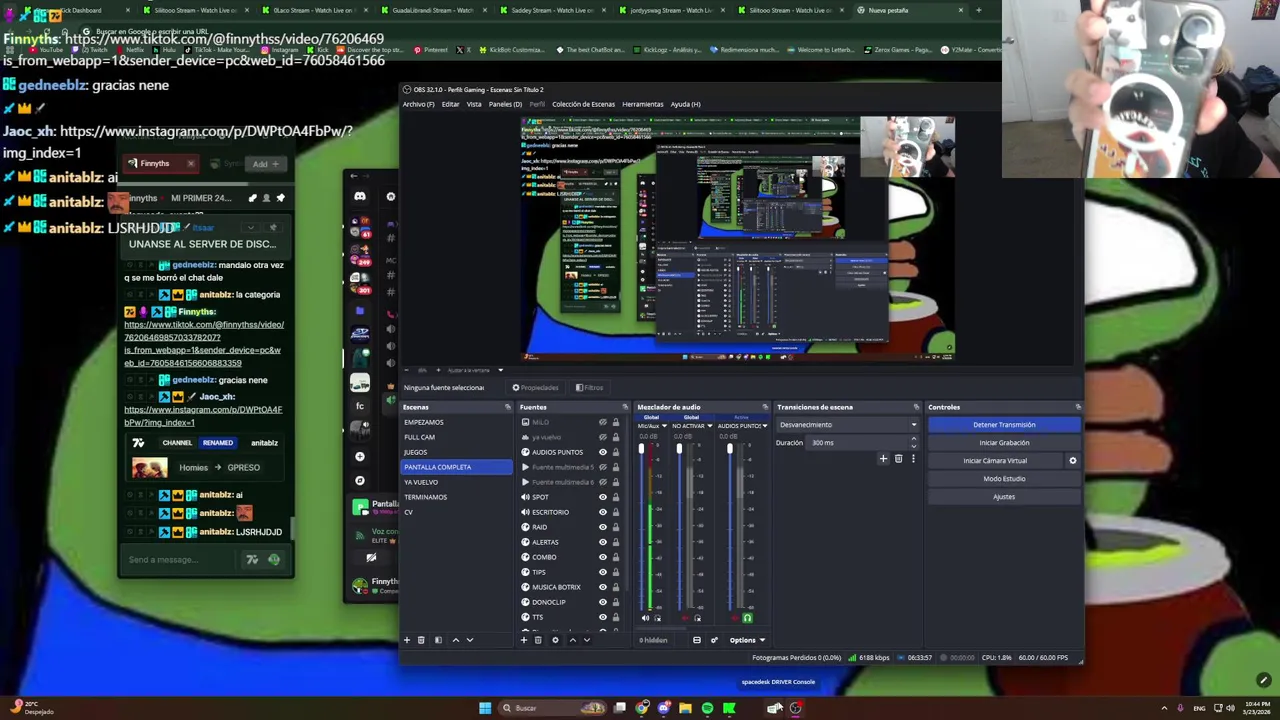Add a server in Discord sidebar
This screenshot has height=720, width=1280.
360,457
